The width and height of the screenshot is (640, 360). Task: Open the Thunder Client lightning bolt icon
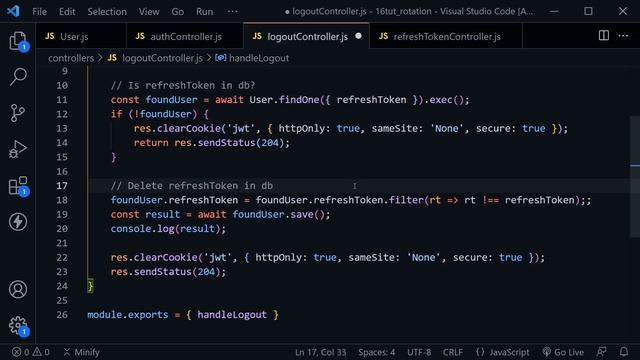pos(18,222)
